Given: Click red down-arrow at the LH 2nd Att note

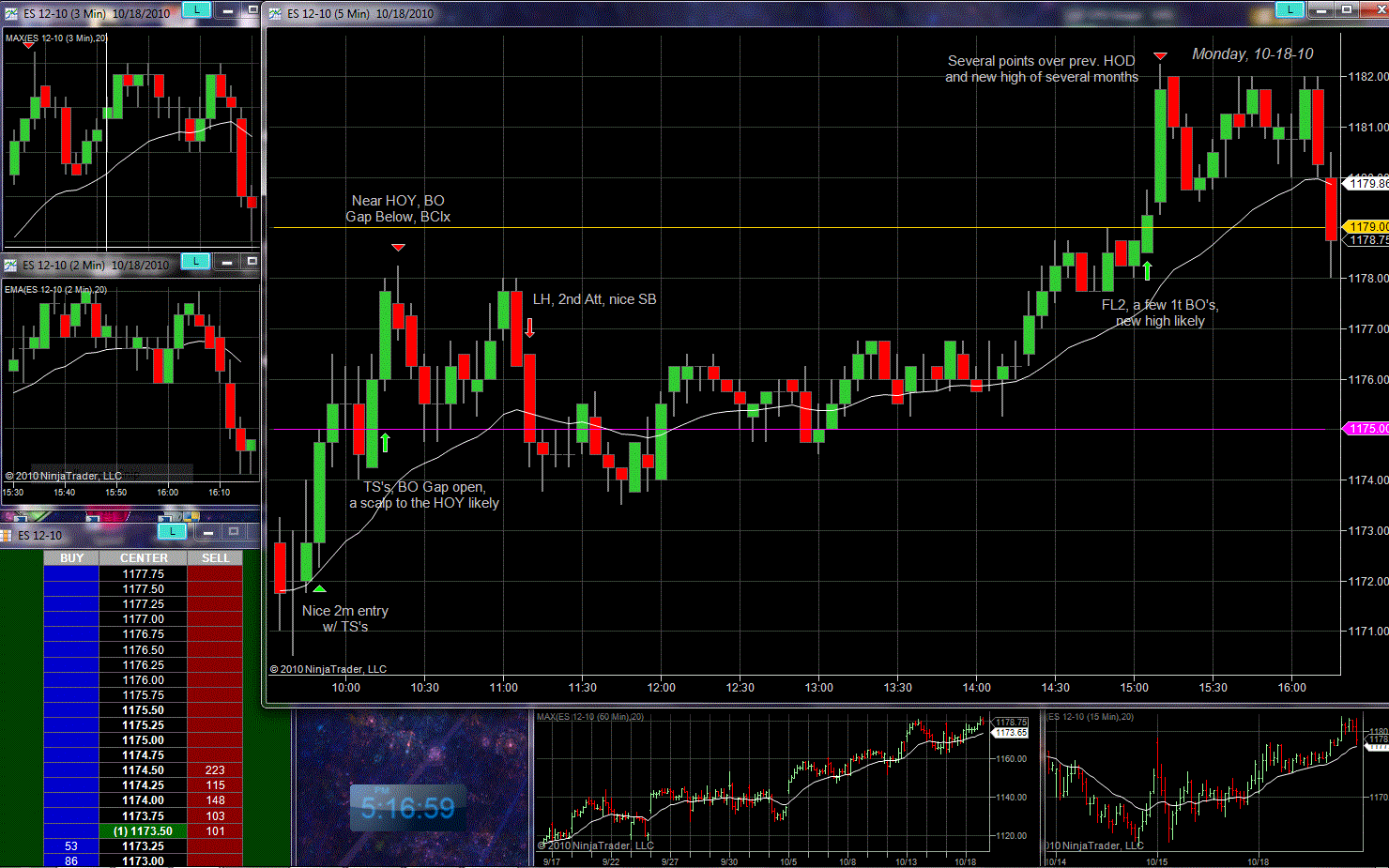Looking at the screenshot, I should click(530, 327).
